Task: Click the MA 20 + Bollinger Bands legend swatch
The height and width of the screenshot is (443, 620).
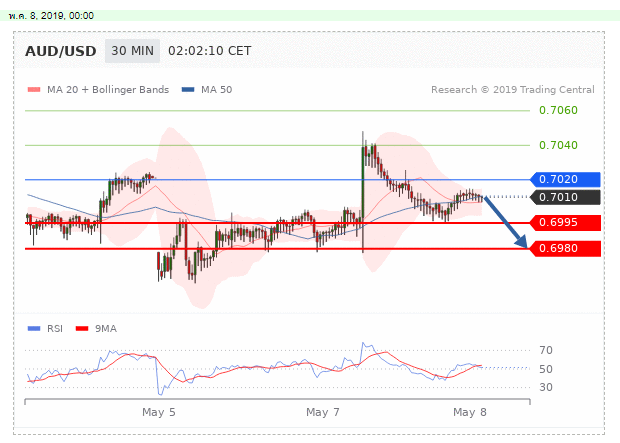Action: click(34, 90)
